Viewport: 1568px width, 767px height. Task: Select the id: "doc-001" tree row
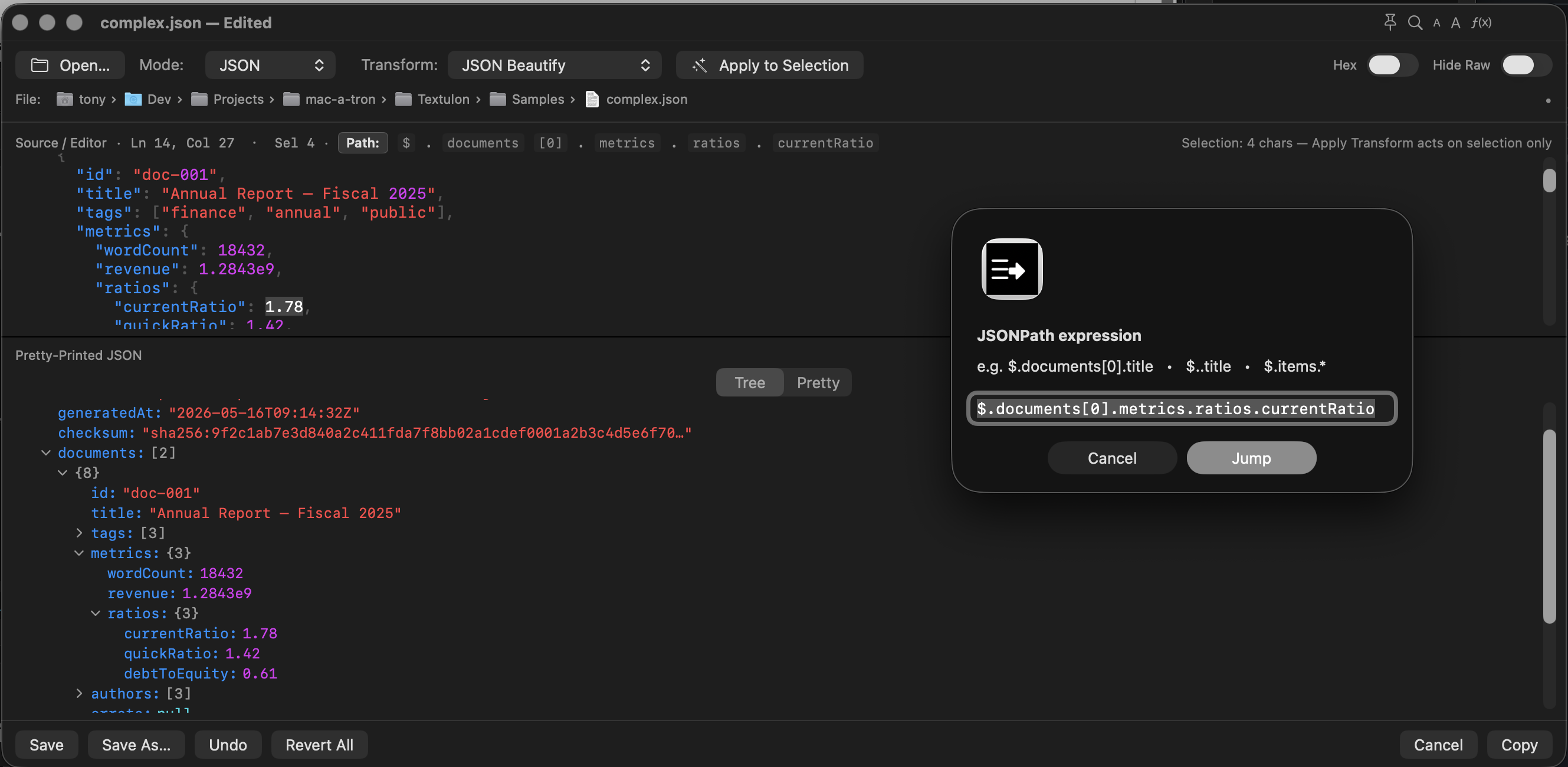[145, 493]
